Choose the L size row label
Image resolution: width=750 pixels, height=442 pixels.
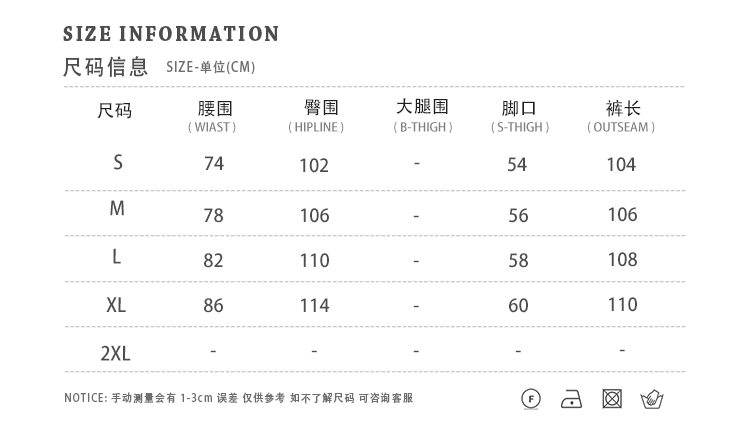tap(117, 257)
